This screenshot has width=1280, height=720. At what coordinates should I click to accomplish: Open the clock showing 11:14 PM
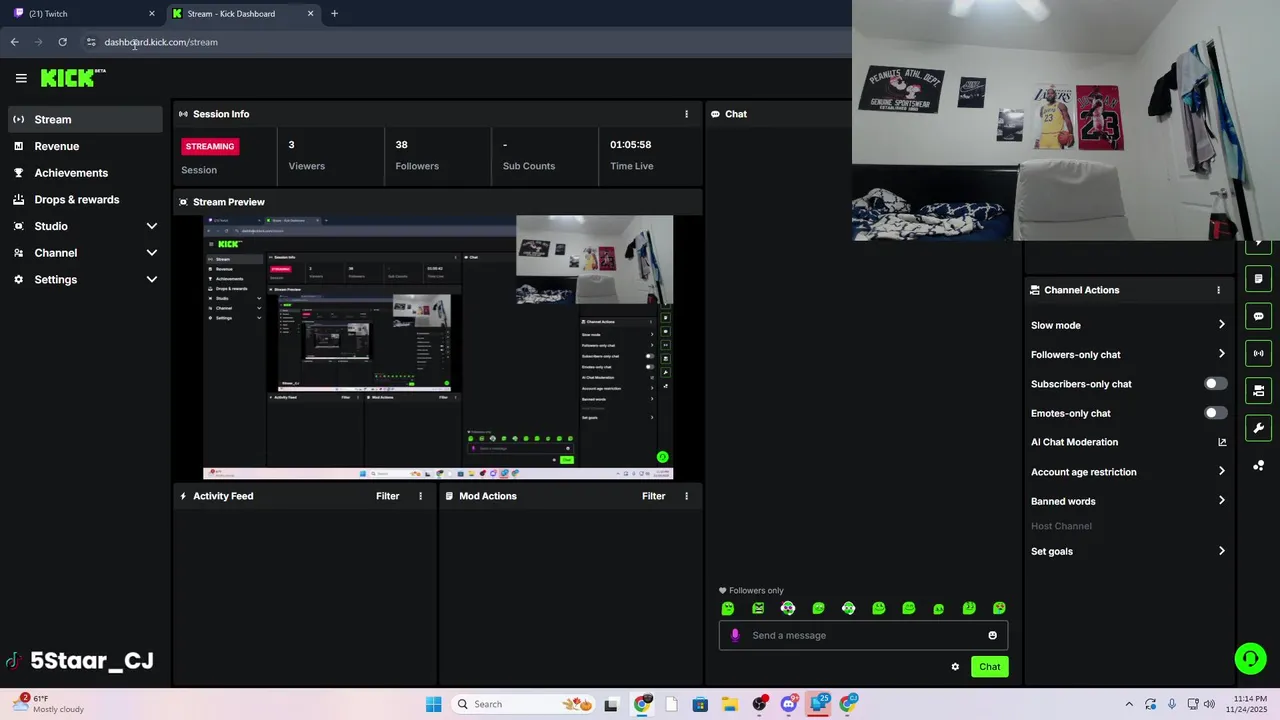tap(1247, 704)
